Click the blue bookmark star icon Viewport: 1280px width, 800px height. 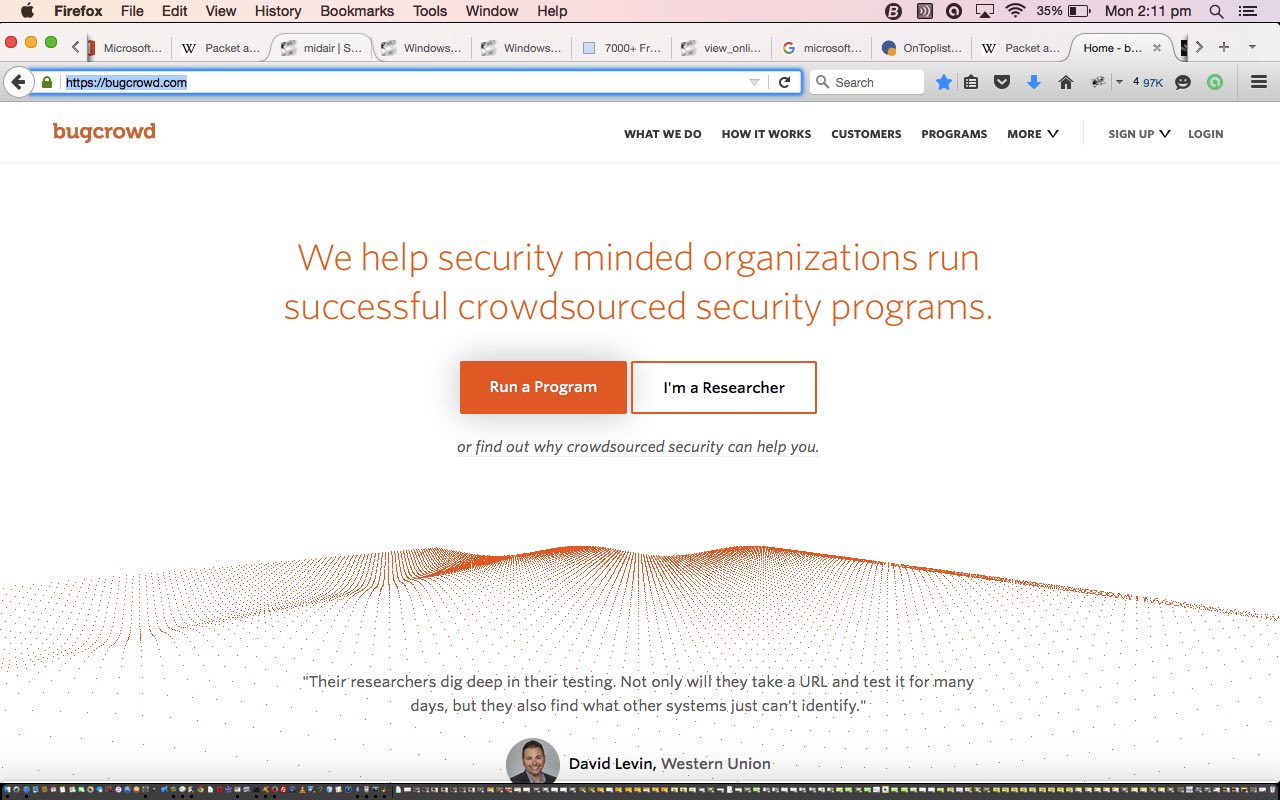(943, 82)
